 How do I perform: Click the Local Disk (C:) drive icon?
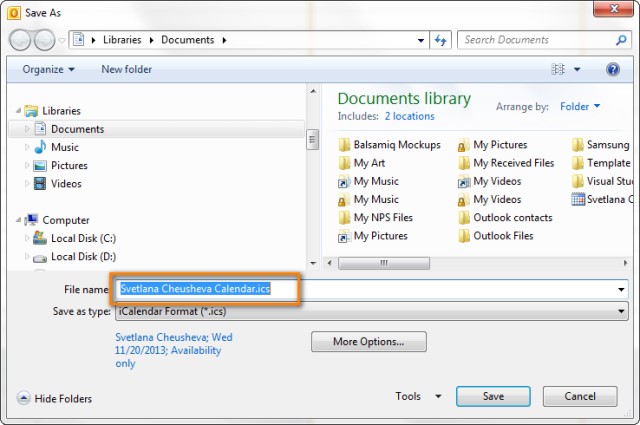[x=40, y=238]
